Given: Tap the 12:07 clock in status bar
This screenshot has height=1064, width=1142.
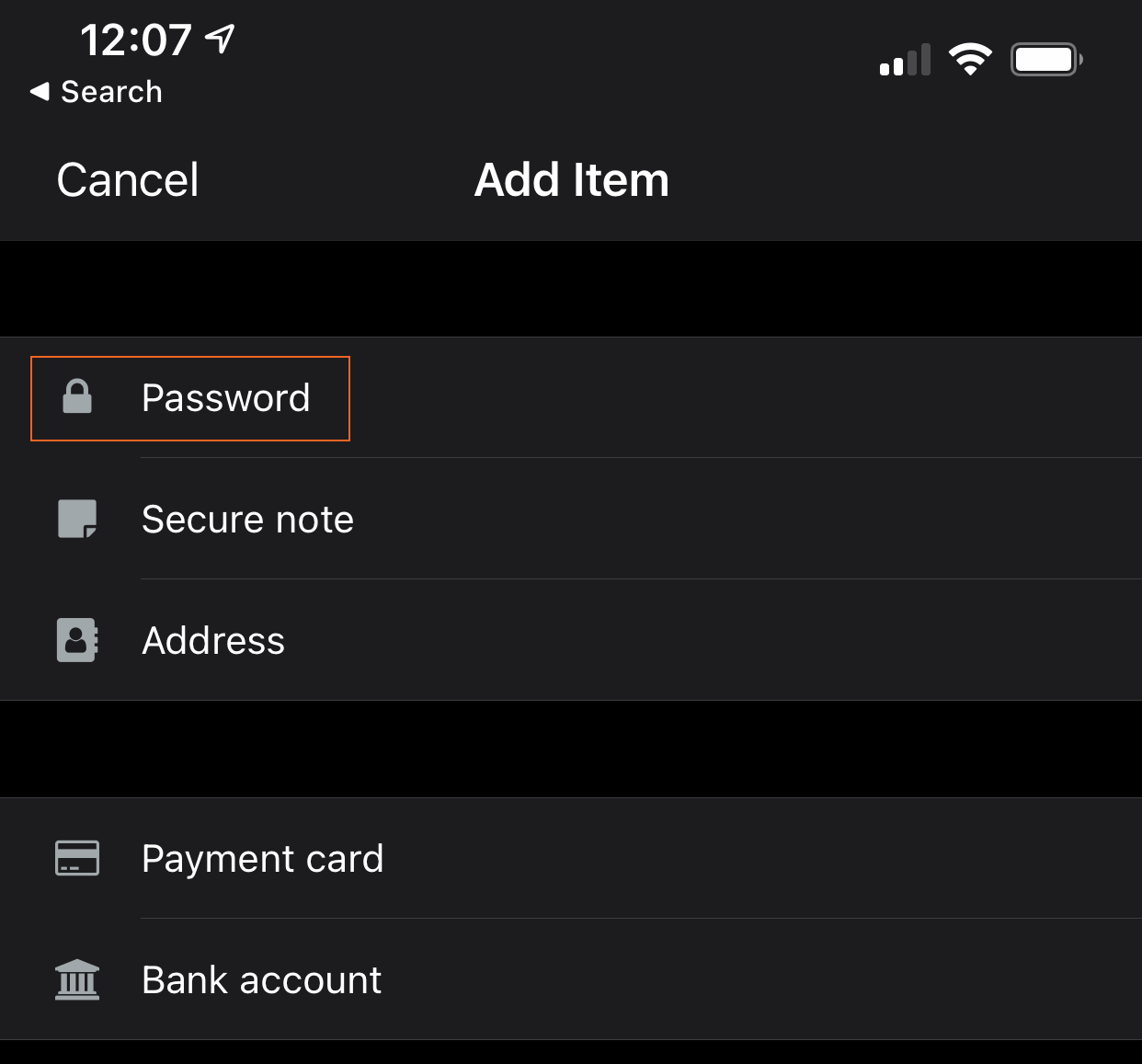Looking at the screenshot, I should [x=136, y=40].
